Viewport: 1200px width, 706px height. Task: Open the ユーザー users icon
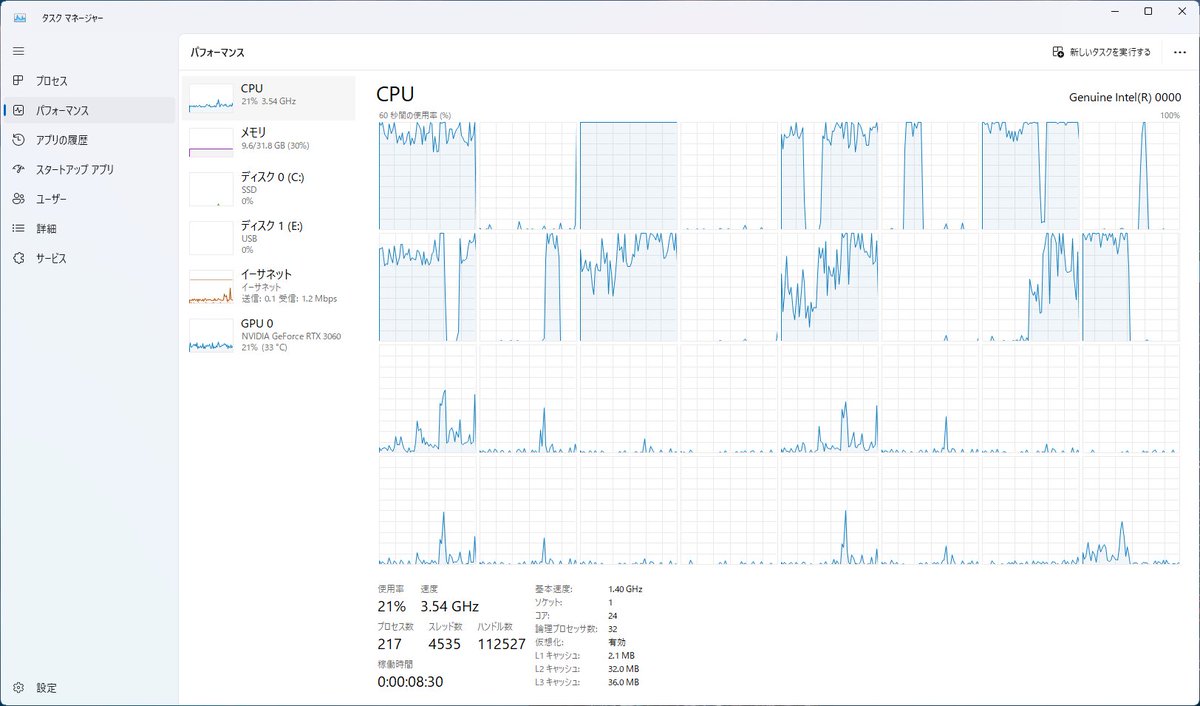19,199
